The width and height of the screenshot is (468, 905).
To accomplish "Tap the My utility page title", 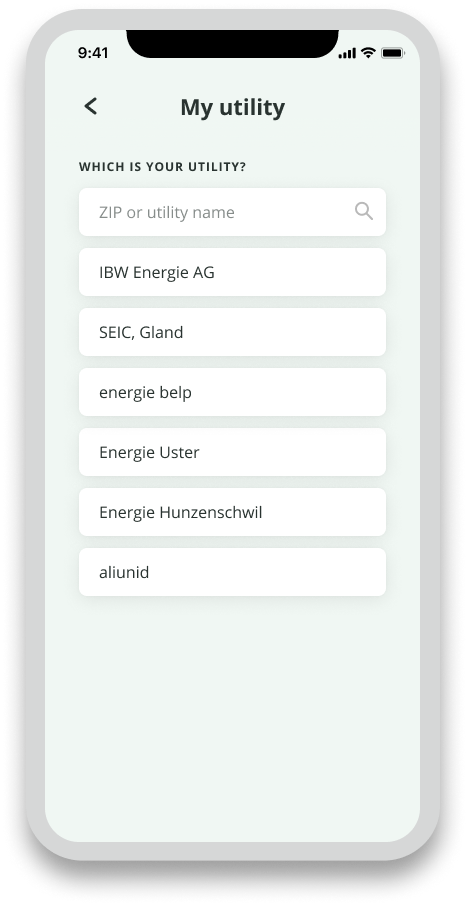I will tap(233, 107).
